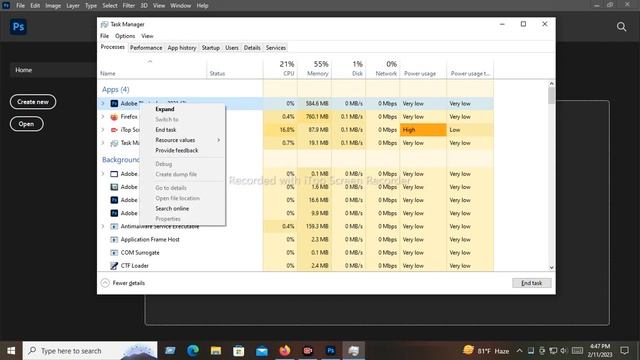Screen dimensions: 640x360
Task: Click the High power usage cell
Action: coord(423,130)
